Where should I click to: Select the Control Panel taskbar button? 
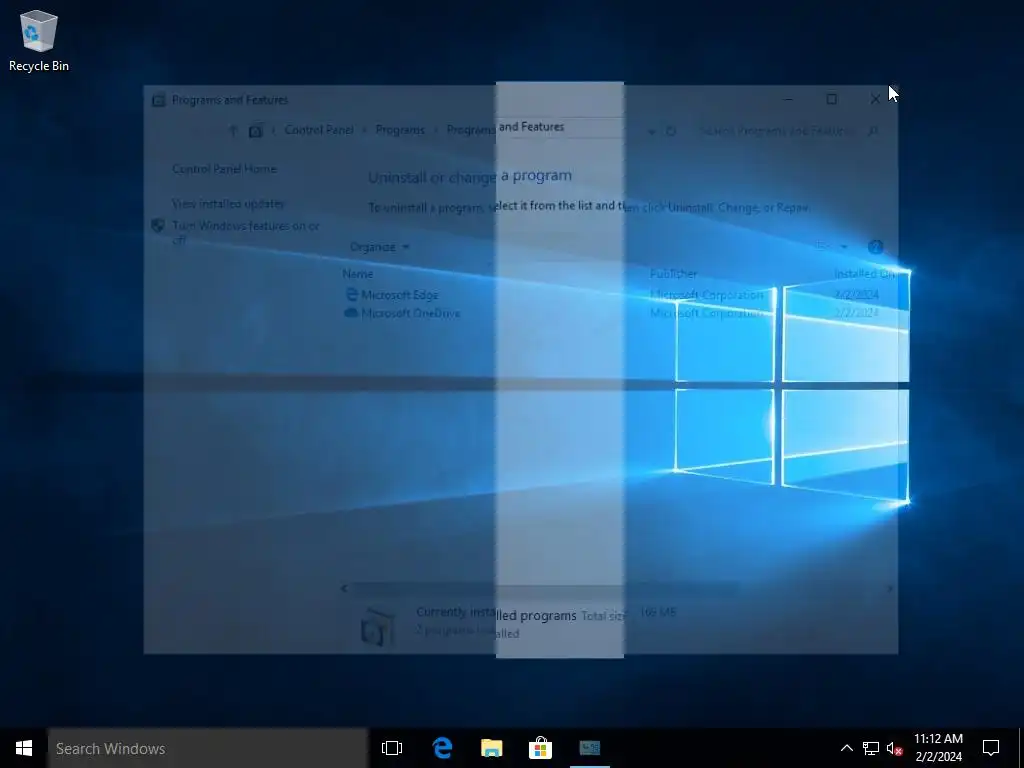[x=590, y=748]
